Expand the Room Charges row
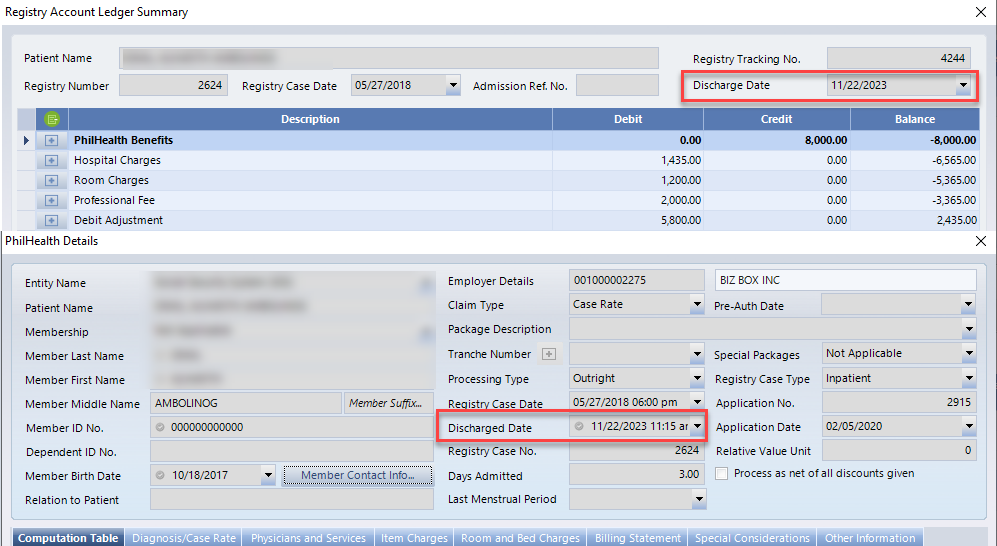Viewport: 997px width, 546px height. [52, 181]
